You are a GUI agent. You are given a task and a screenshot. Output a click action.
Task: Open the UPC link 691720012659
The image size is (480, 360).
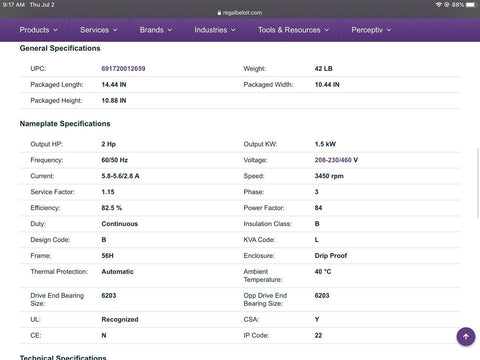pyautogui.click(x=123, y=69)
